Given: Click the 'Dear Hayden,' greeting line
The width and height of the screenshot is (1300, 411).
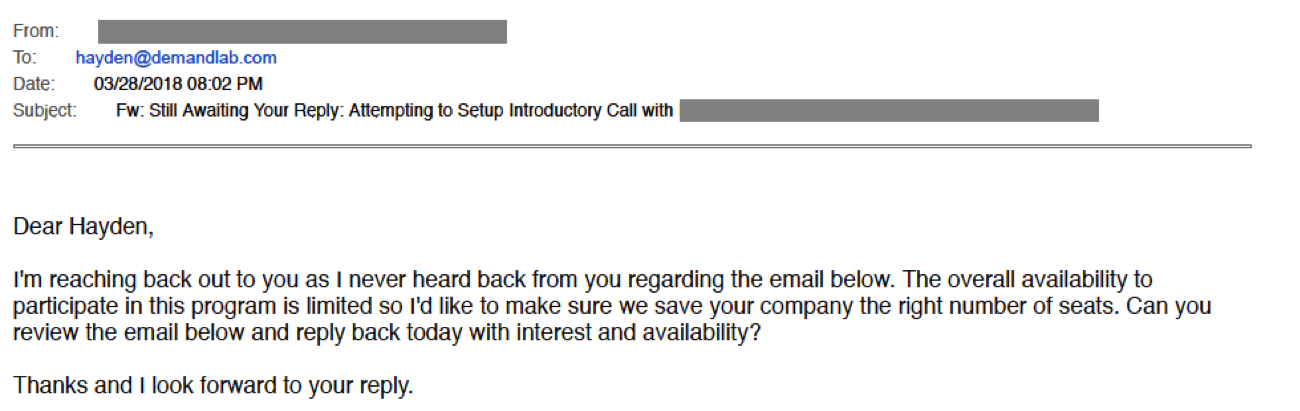Looking at the screenshot, I should coord(84,229).
